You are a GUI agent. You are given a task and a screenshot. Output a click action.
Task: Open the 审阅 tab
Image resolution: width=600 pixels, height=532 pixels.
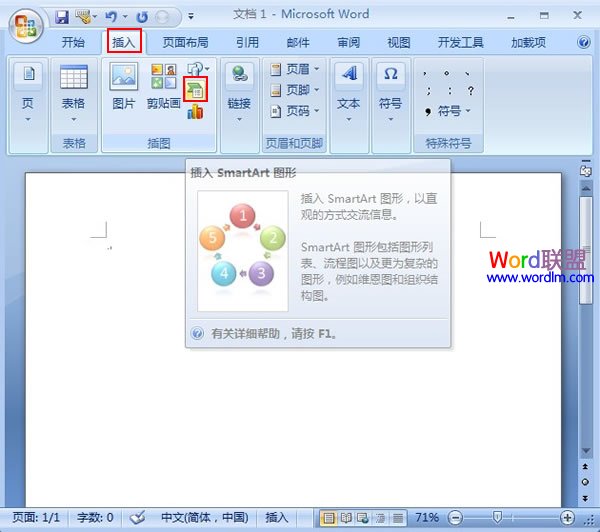(x=348, y=42)
